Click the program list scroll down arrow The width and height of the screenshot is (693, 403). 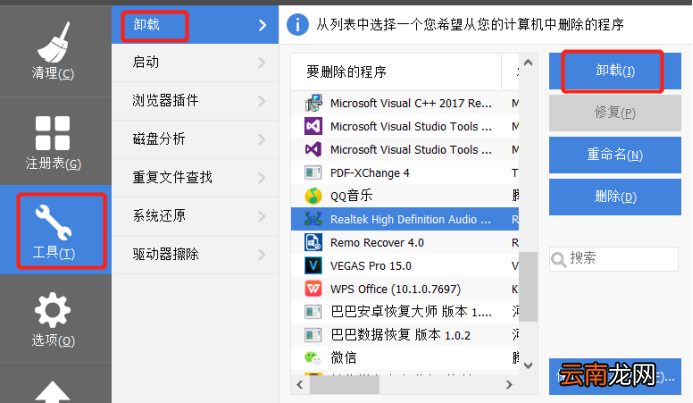click(x=528, y=365)
